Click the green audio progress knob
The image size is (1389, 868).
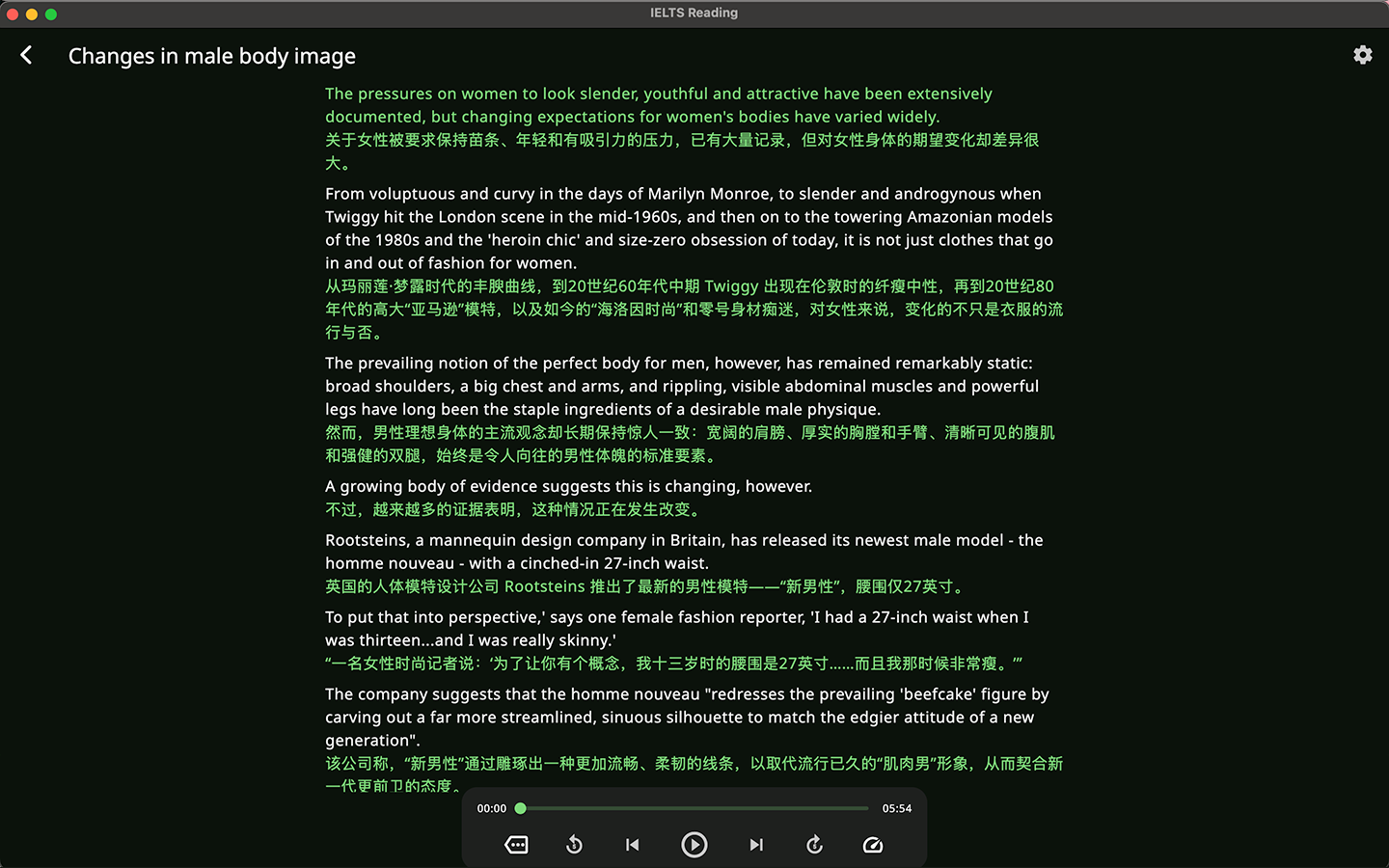[x=521, y=808]
